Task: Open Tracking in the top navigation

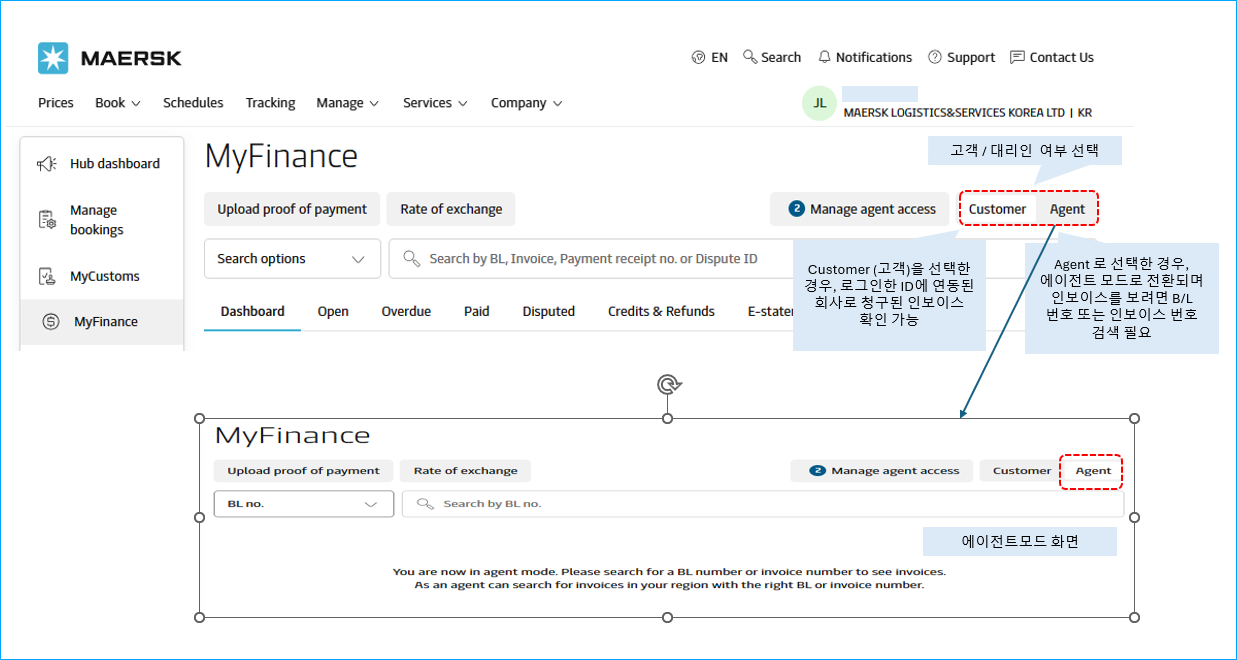Action: [x=270, y=103]
